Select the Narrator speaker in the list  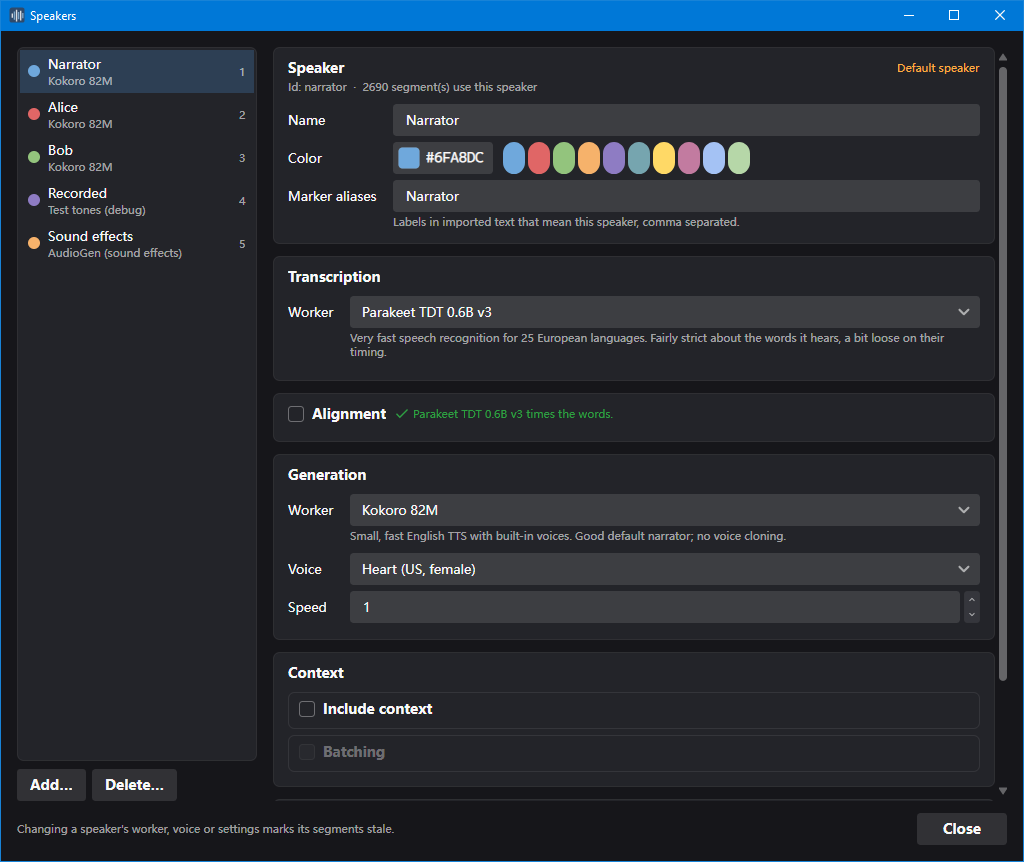pos(136,72)
